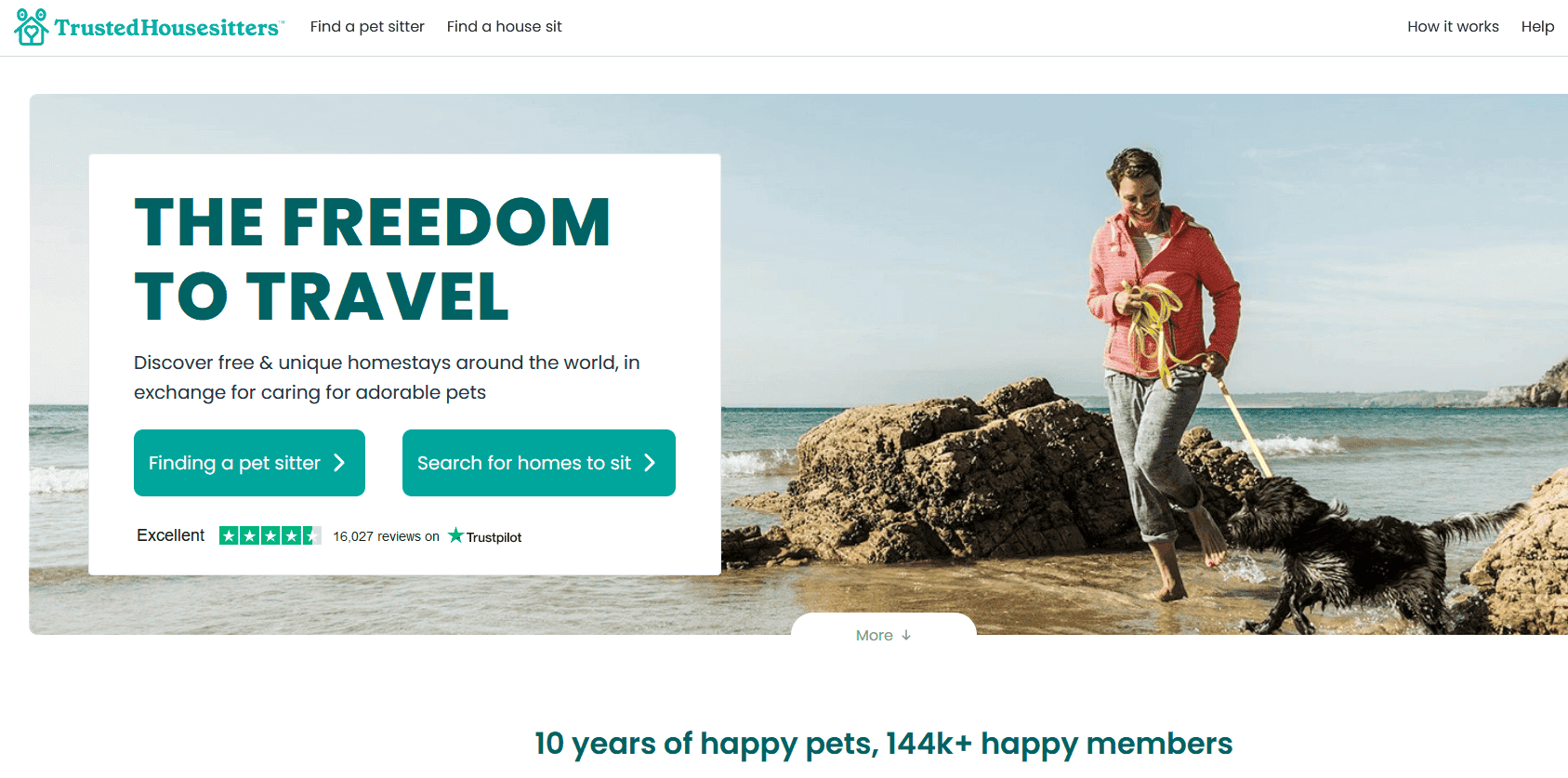The image size is (1568, 778).
Task: Open the Find a house sit menu
Action: coord(504,27)
